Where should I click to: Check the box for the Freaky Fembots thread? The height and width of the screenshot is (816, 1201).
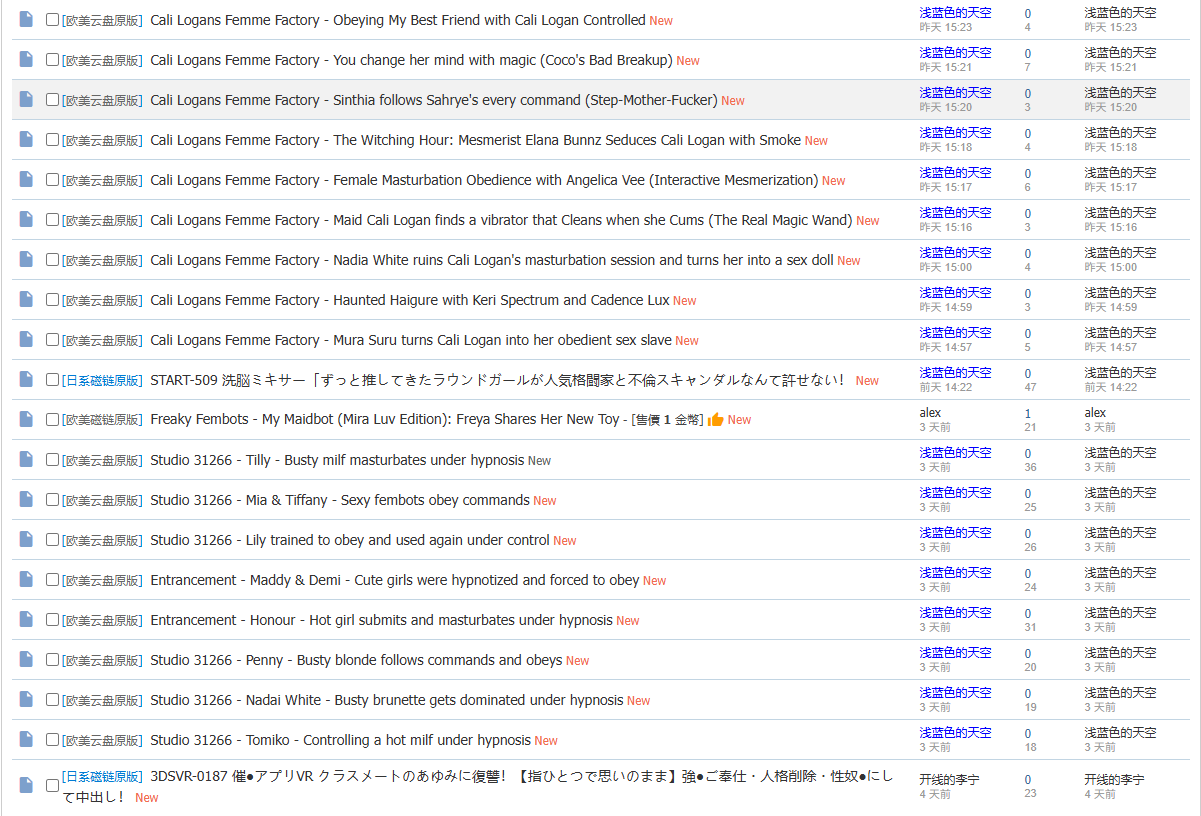(53, 419)
